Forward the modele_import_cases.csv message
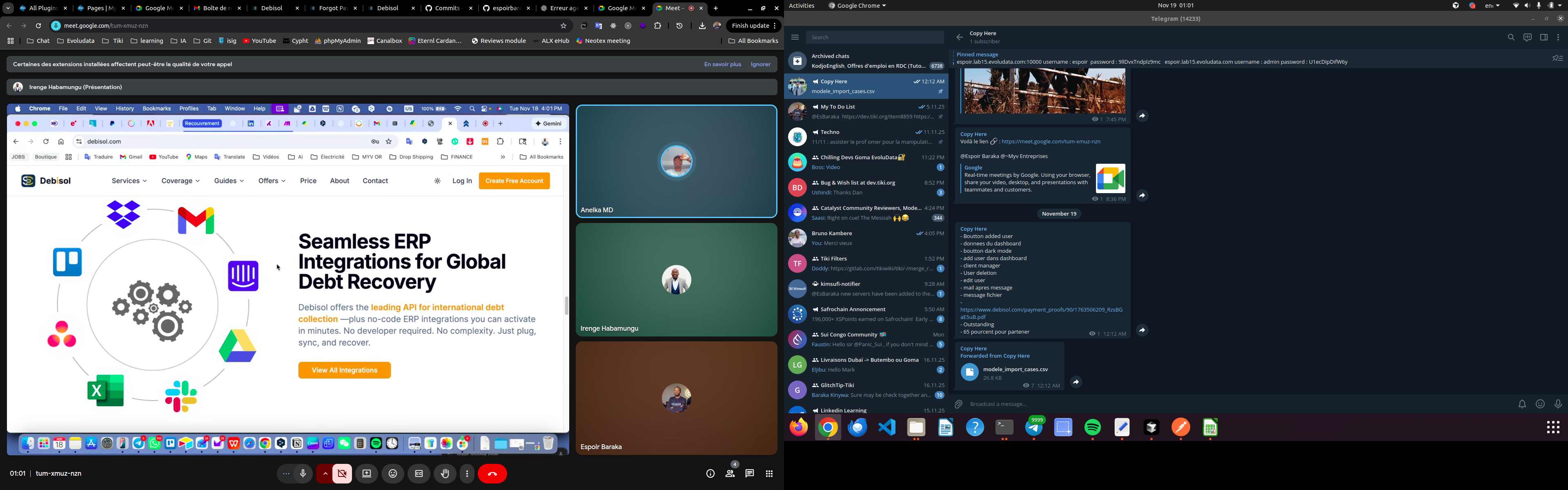The image size is (1568, 490). tap(1076, 382)
